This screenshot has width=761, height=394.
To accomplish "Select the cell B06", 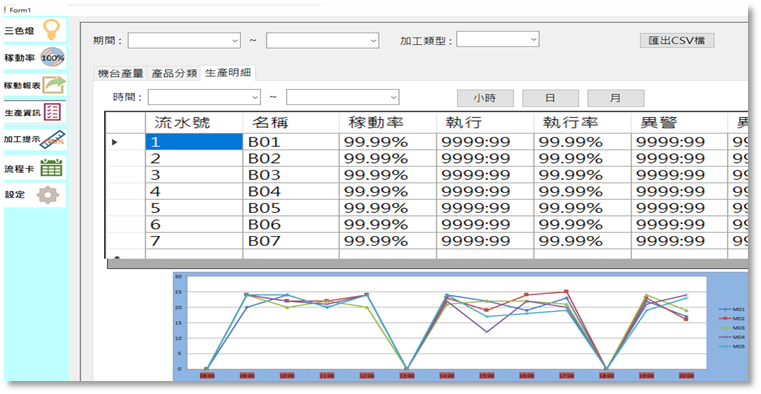I will click(x=291, y=224).
